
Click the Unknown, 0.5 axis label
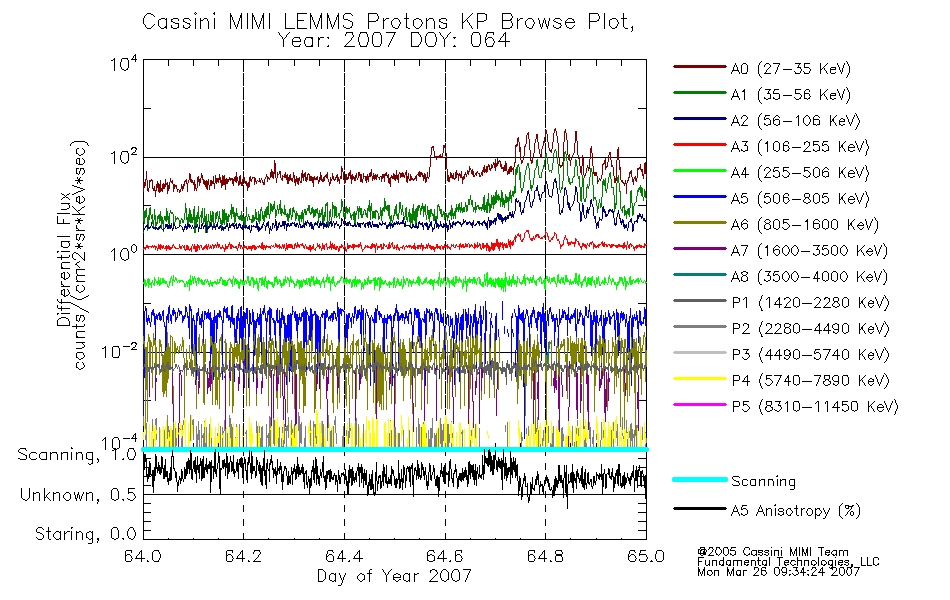coord(78,495)
